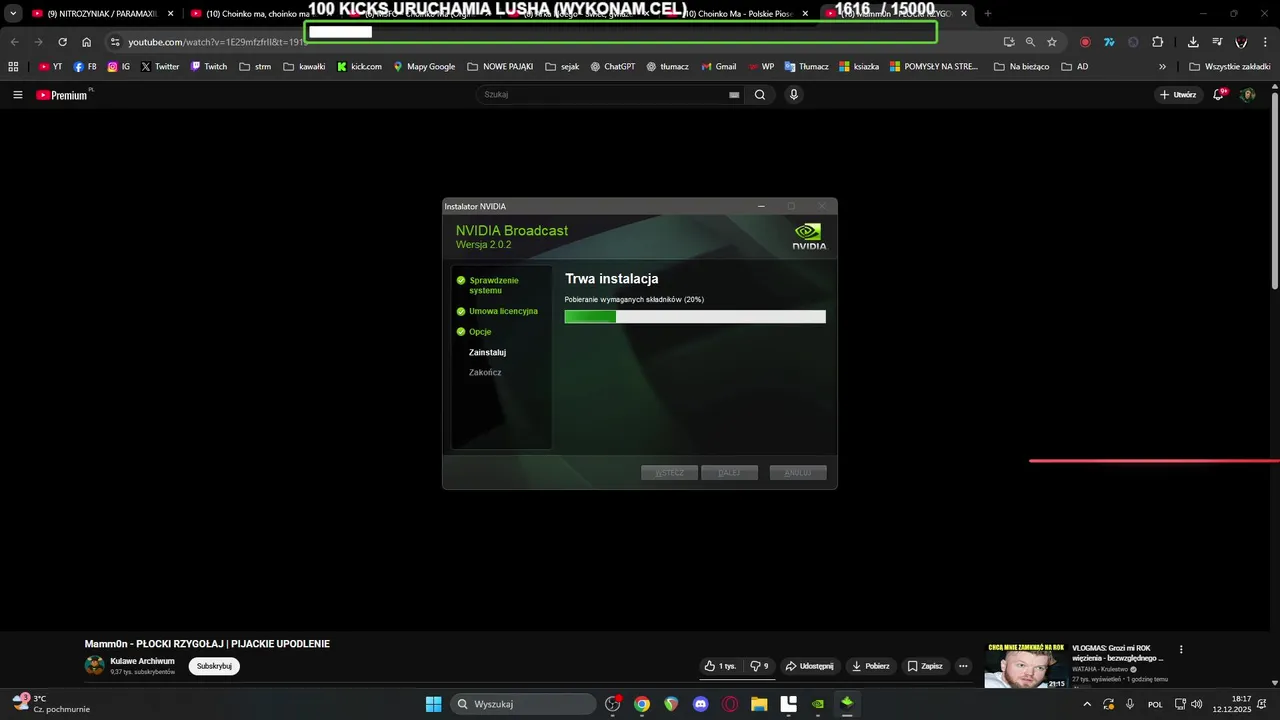
Task: Click the Pobierz download button
Action: [871, 666]
